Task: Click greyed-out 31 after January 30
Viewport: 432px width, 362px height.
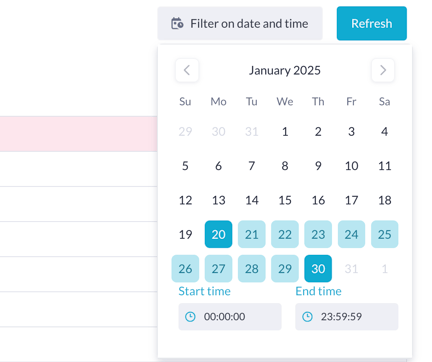Action: [351, 269]
